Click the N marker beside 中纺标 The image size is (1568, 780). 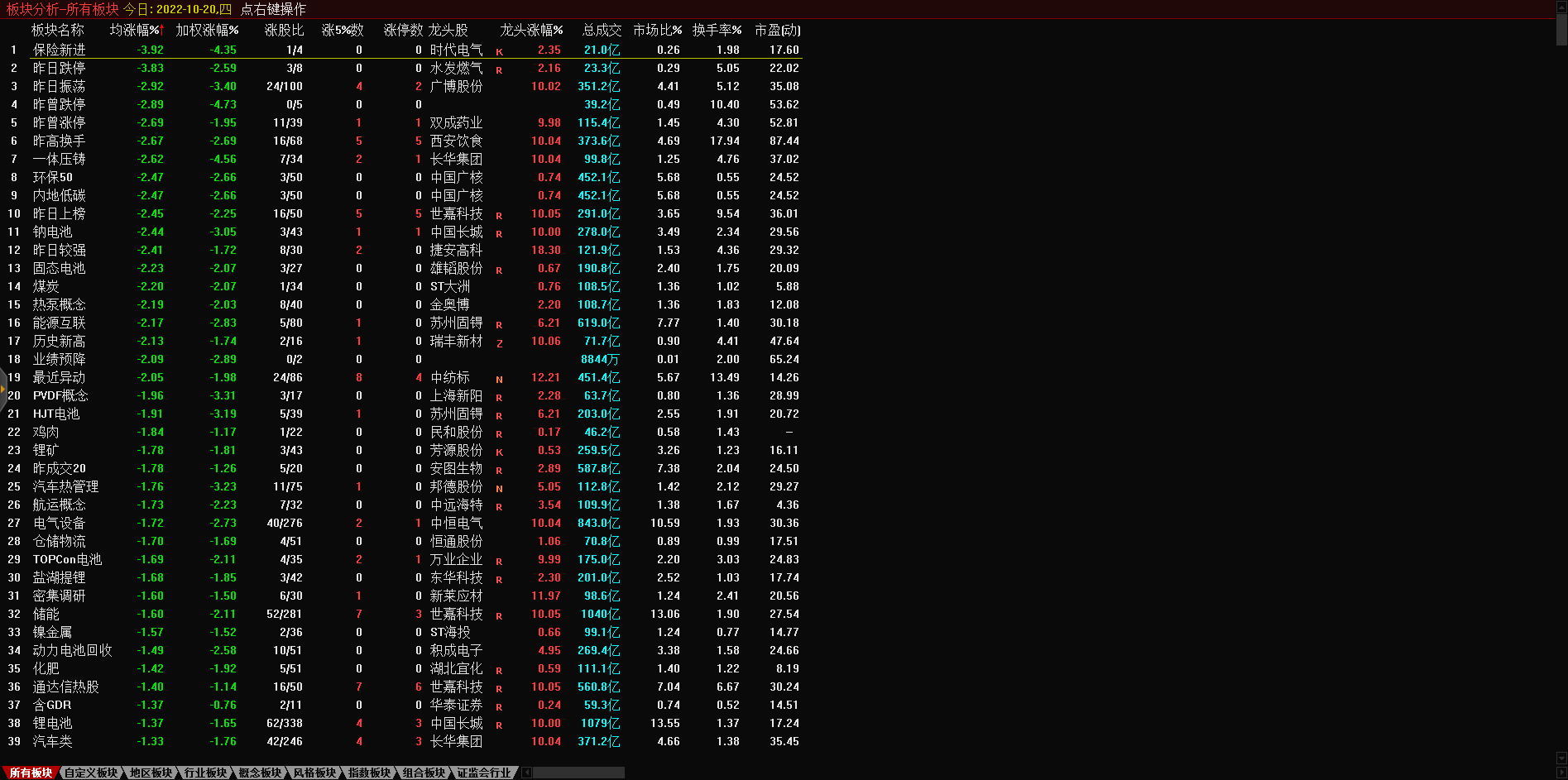pos(499,380)
